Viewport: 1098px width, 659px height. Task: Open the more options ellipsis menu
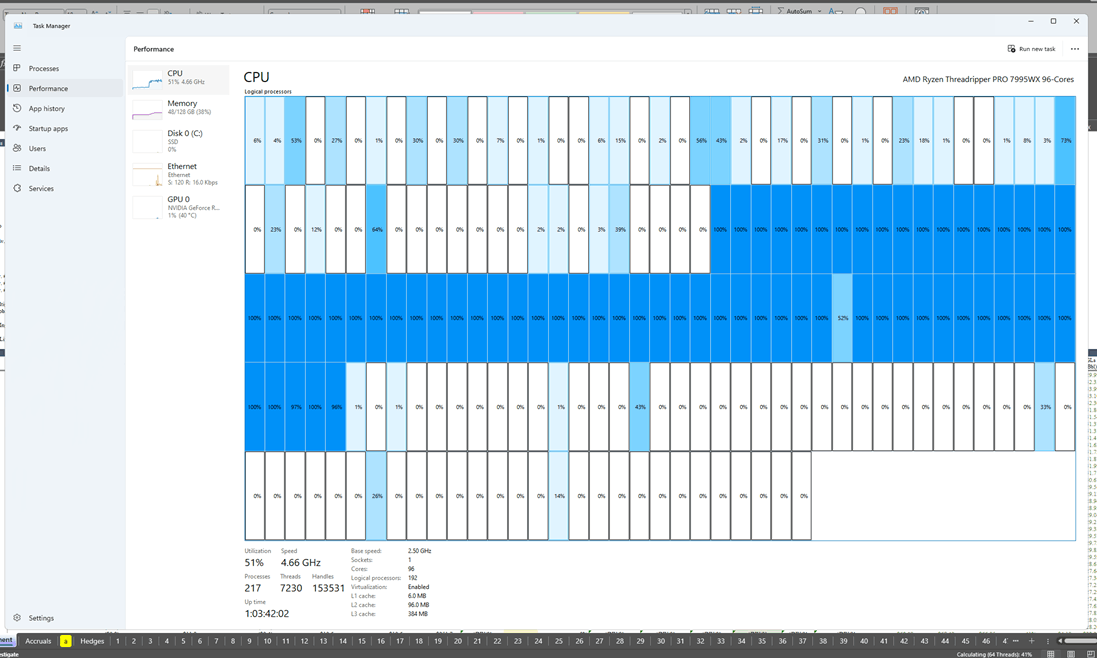[x=1075, y=49]
